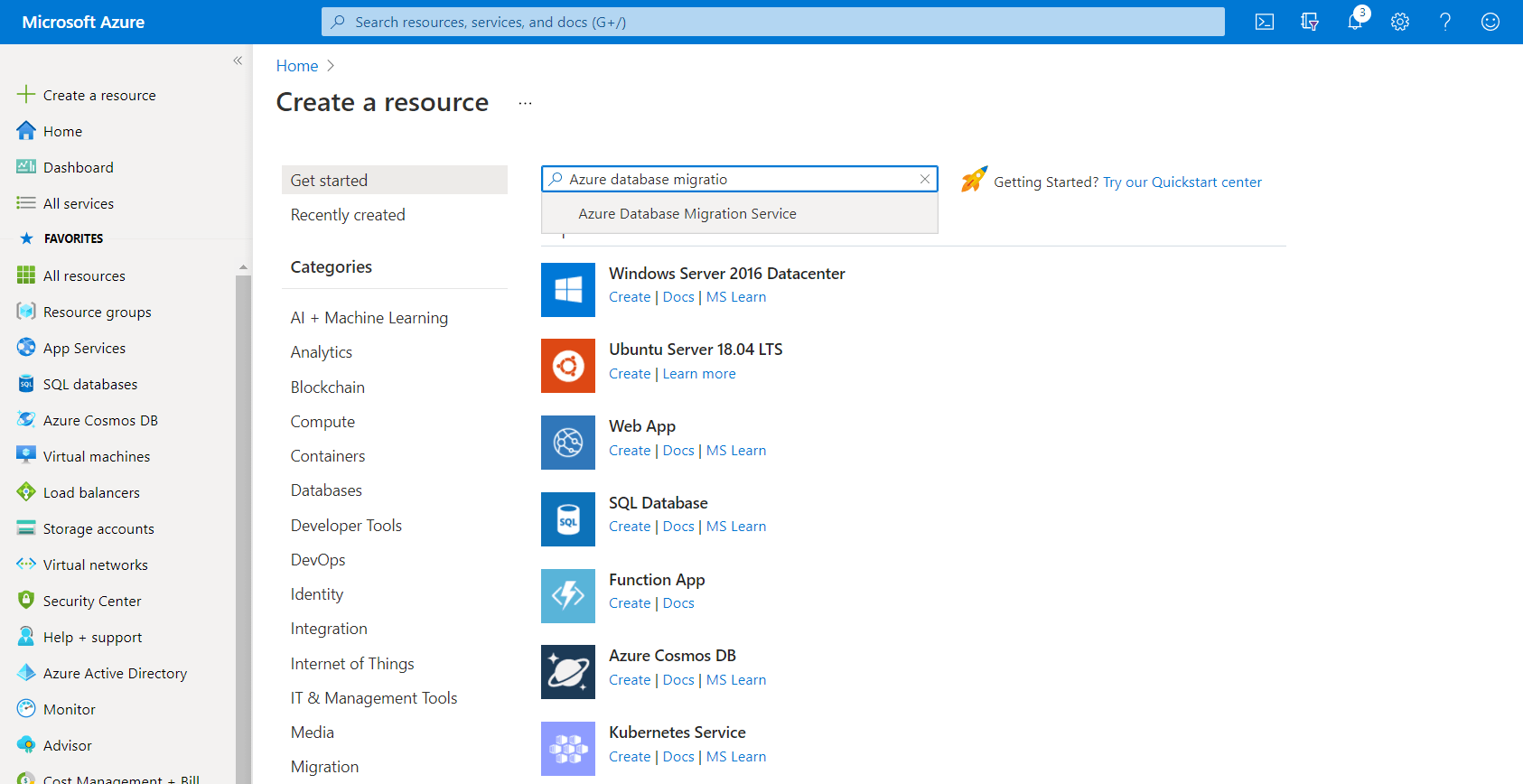The height and width of the screenshot is (784, 1523).
Task: Open the AI + Machine Learning category
Action: [x=369, y=318]
